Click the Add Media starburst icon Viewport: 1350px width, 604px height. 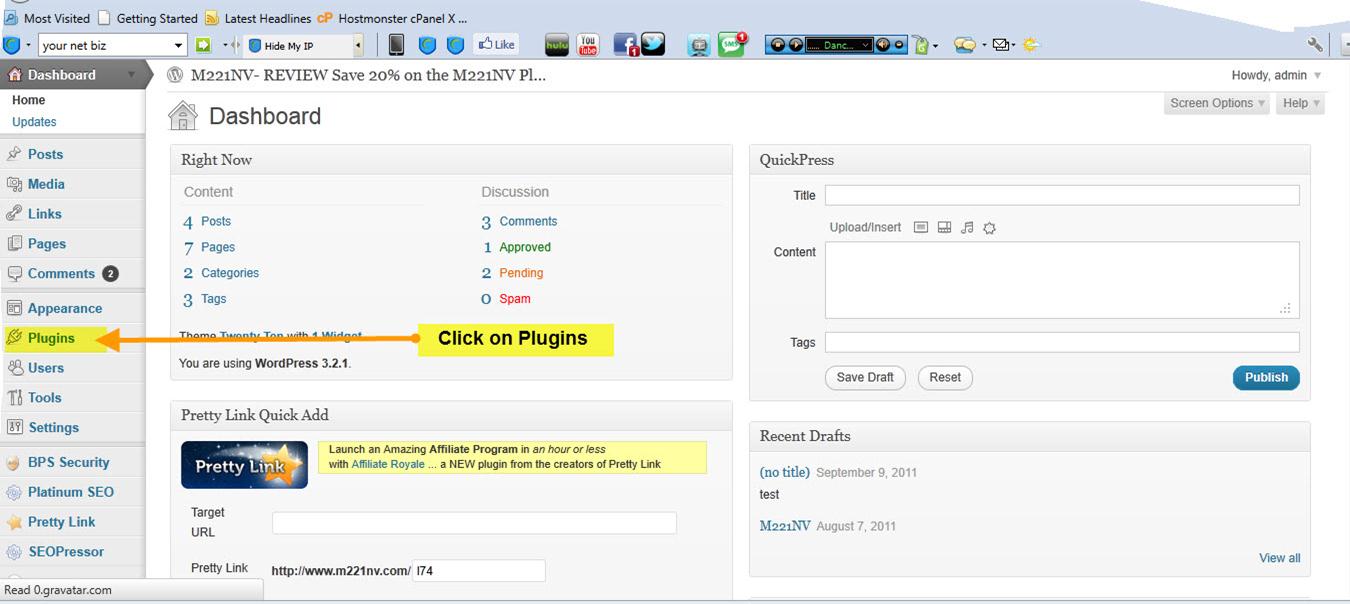(x=989, y=228)
